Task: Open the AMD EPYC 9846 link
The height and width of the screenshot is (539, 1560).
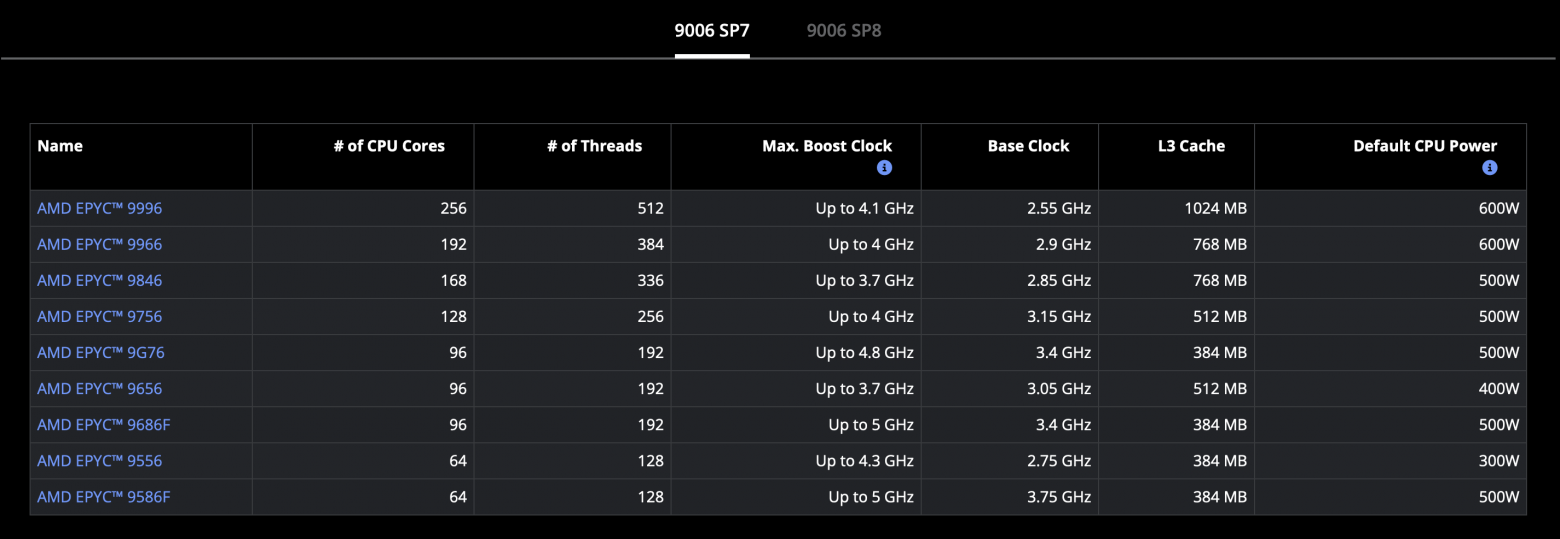Action: point(99,280)
